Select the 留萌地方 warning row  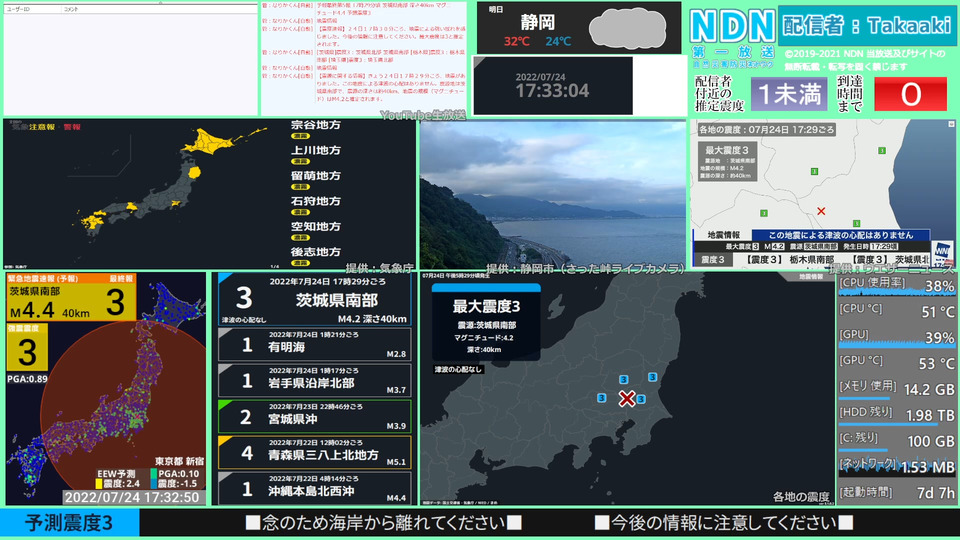[x=316, y=180]
